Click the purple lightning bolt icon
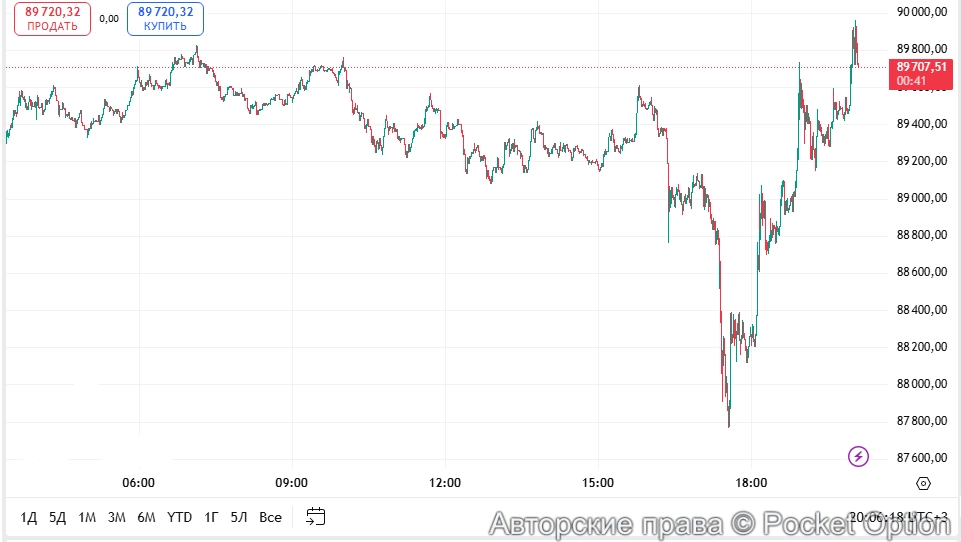Image resolution: width=961 pixels, height=542 pixels. pos(858,457)
